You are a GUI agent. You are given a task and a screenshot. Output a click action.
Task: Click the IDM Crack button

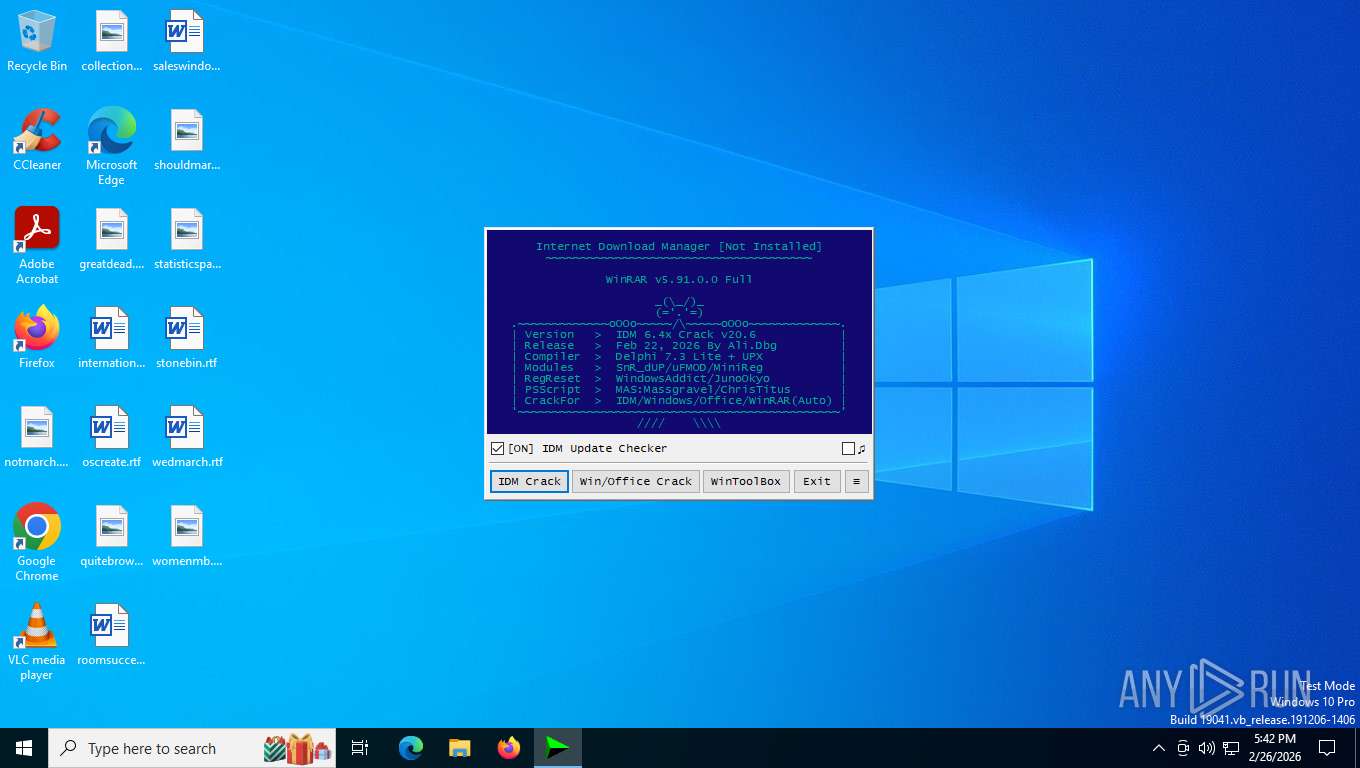coord(530,481)
